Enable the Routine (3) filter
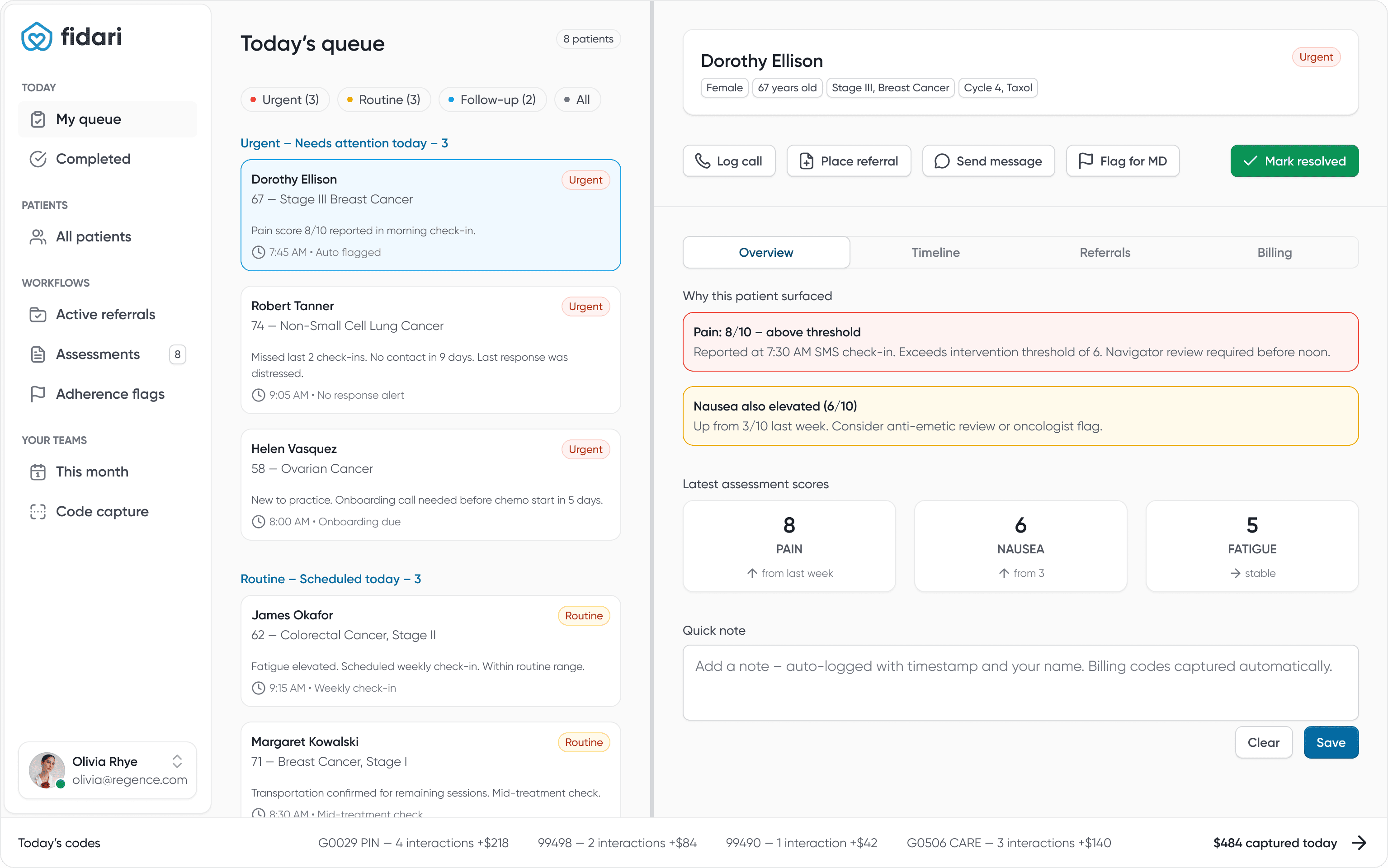Viewport: 1388px width, 868px height. (x=383, y=99)
